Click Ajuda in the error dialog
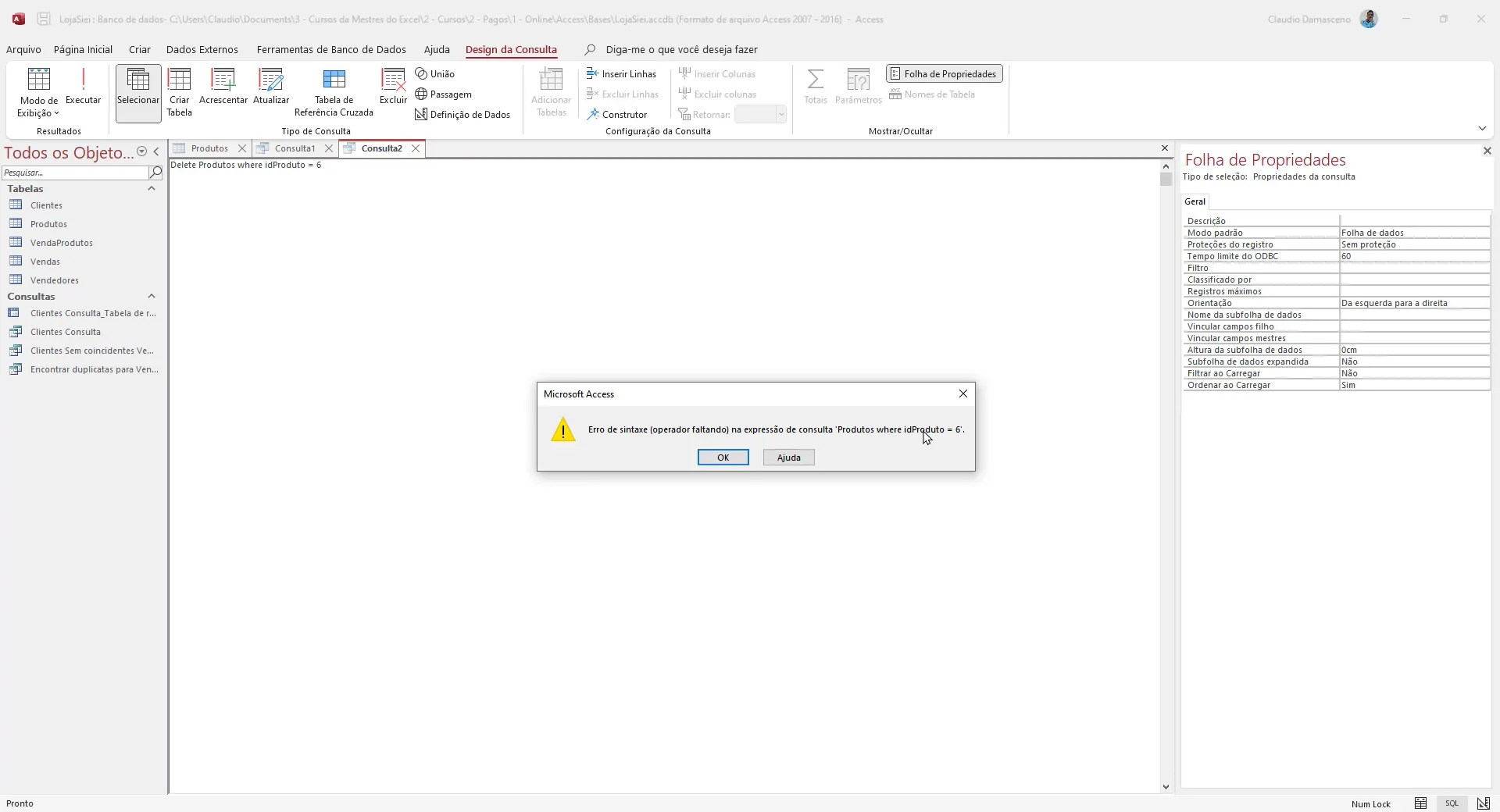The width and height of the screenshot is (1500, 812). [787, 458]
